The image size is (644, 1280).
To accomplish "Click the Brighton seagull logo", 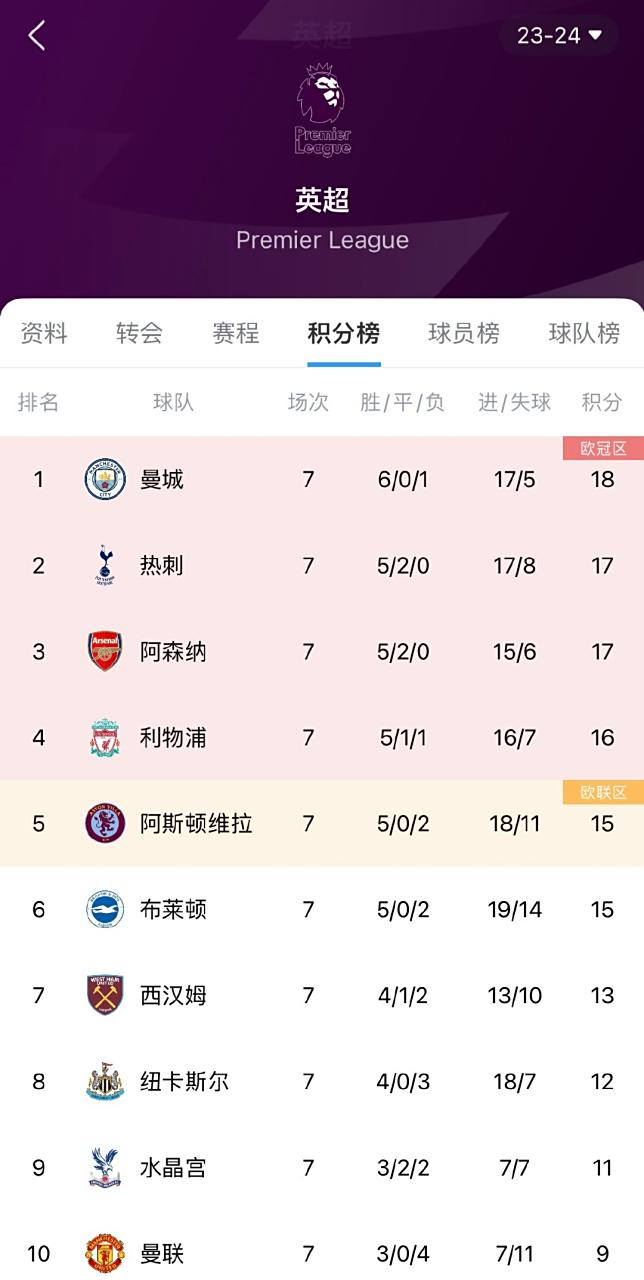I will (x=103, y=909).
